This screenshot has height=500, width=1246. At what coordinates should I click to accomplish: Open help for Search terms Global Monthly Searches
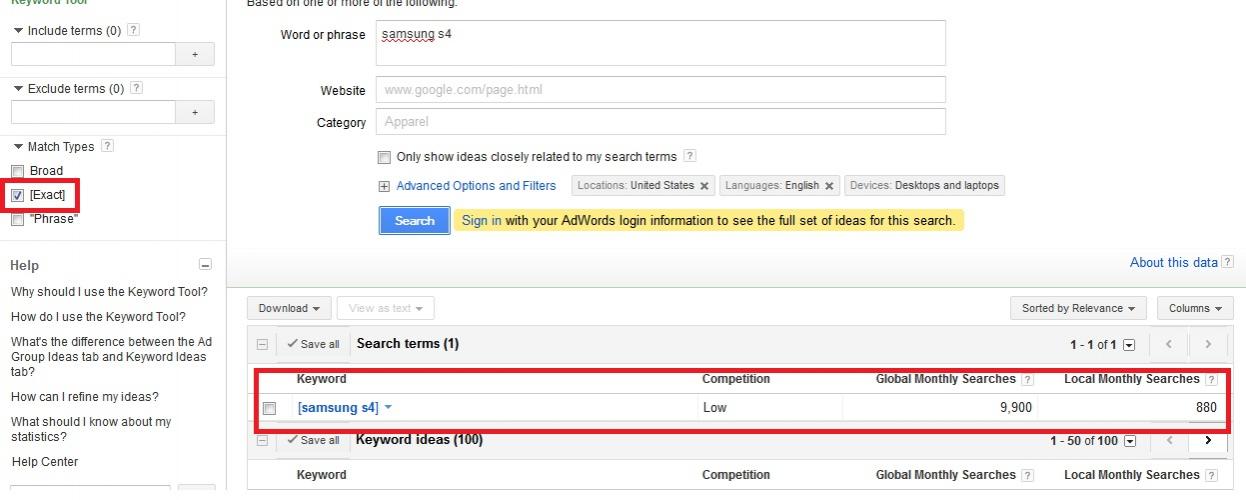(1027, 380)
